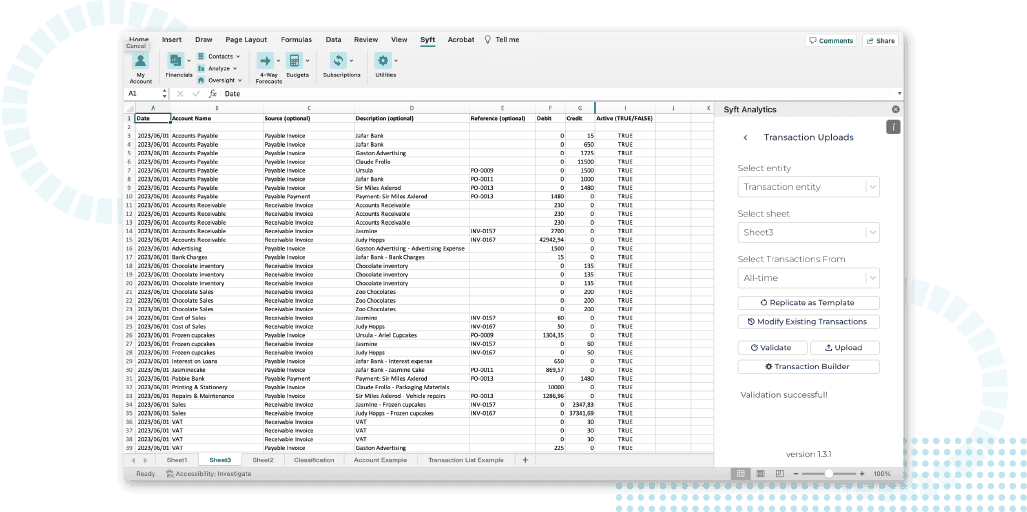Open the Financials ribbon icon

175,61
